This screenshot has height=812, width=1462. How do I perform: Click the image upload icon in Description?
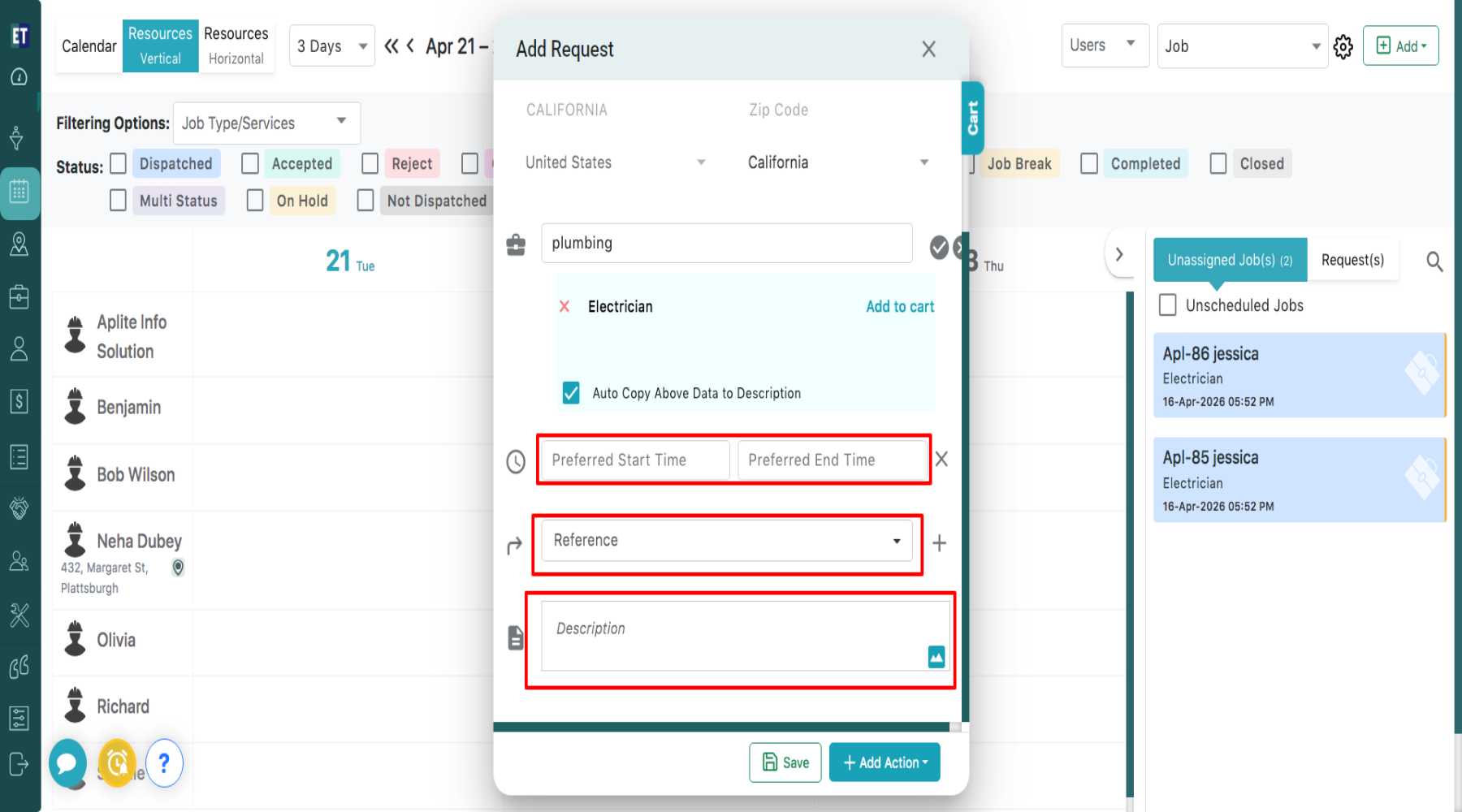coord(936,656)
